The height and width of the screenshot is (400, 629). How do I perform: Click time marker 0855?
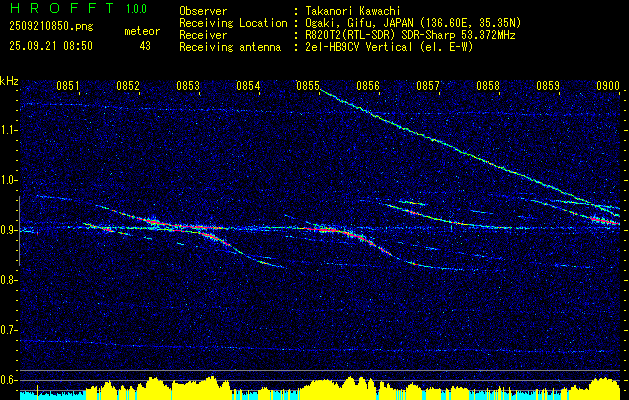tap(308, 86)
